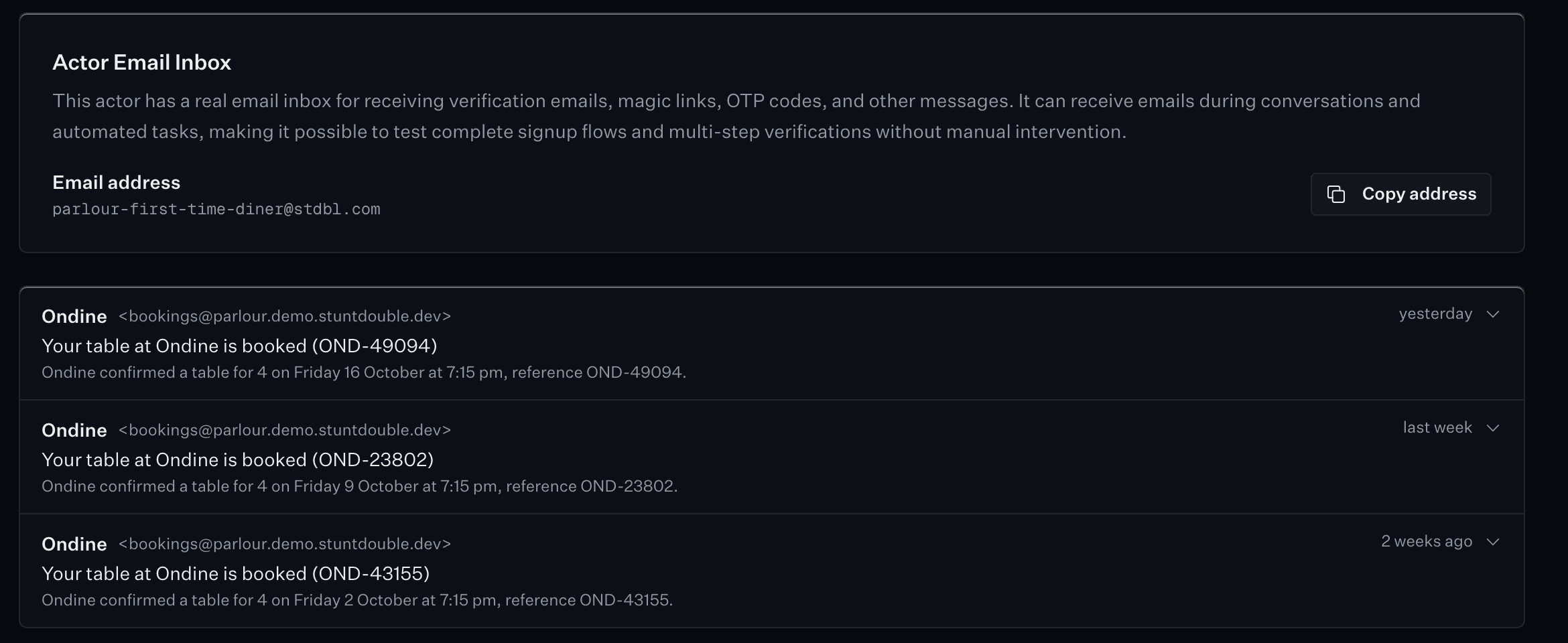Click the Ondine sender name from last week

click(74, 430)
